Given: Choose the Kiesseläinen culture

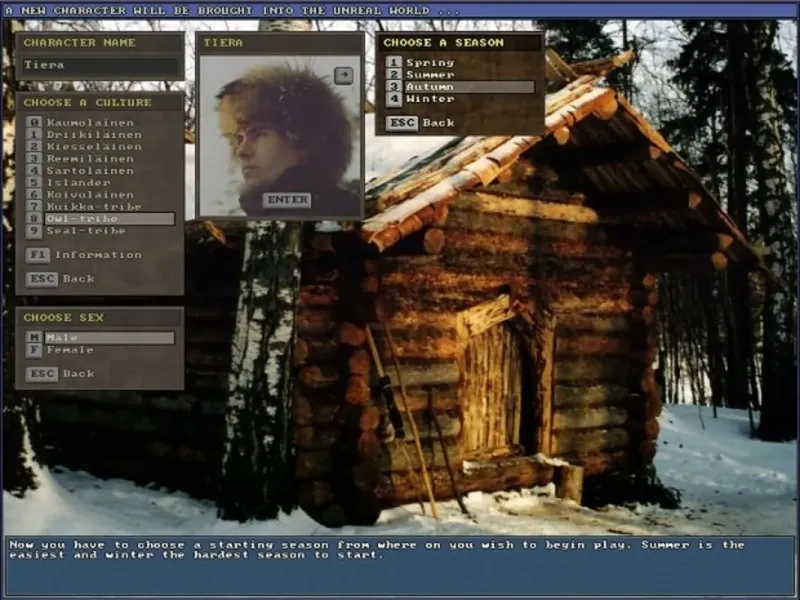Looking at the screenshot, I should 94,146.
